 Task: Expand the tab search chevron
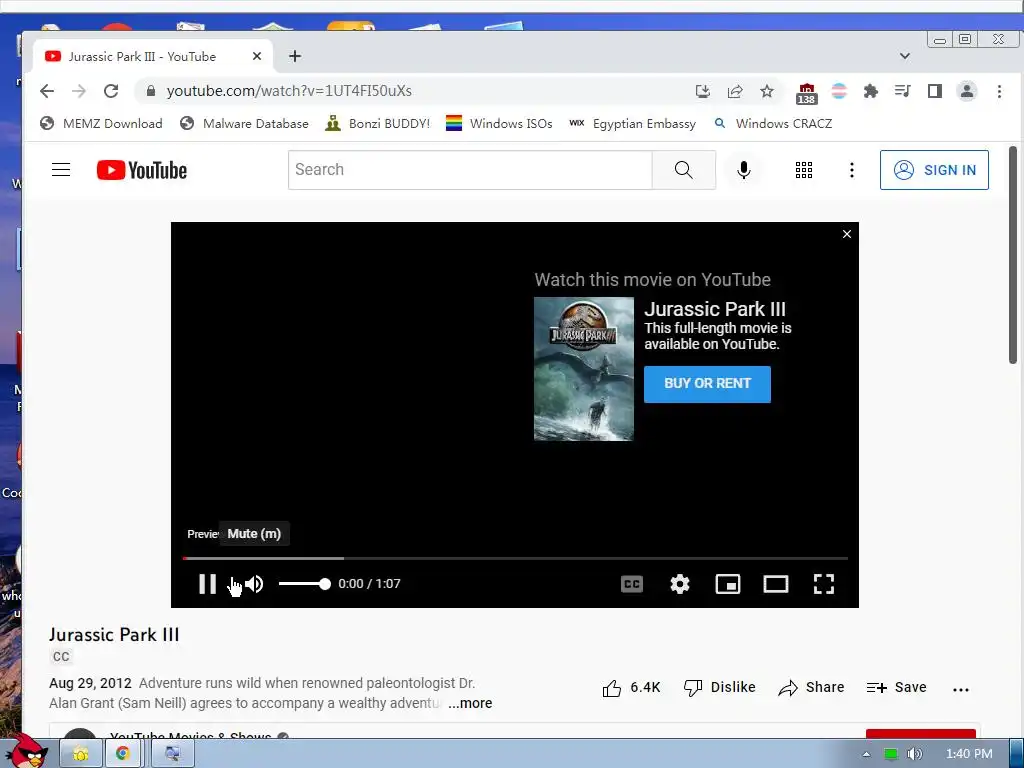pyautogui.click(x=904, y=56)
